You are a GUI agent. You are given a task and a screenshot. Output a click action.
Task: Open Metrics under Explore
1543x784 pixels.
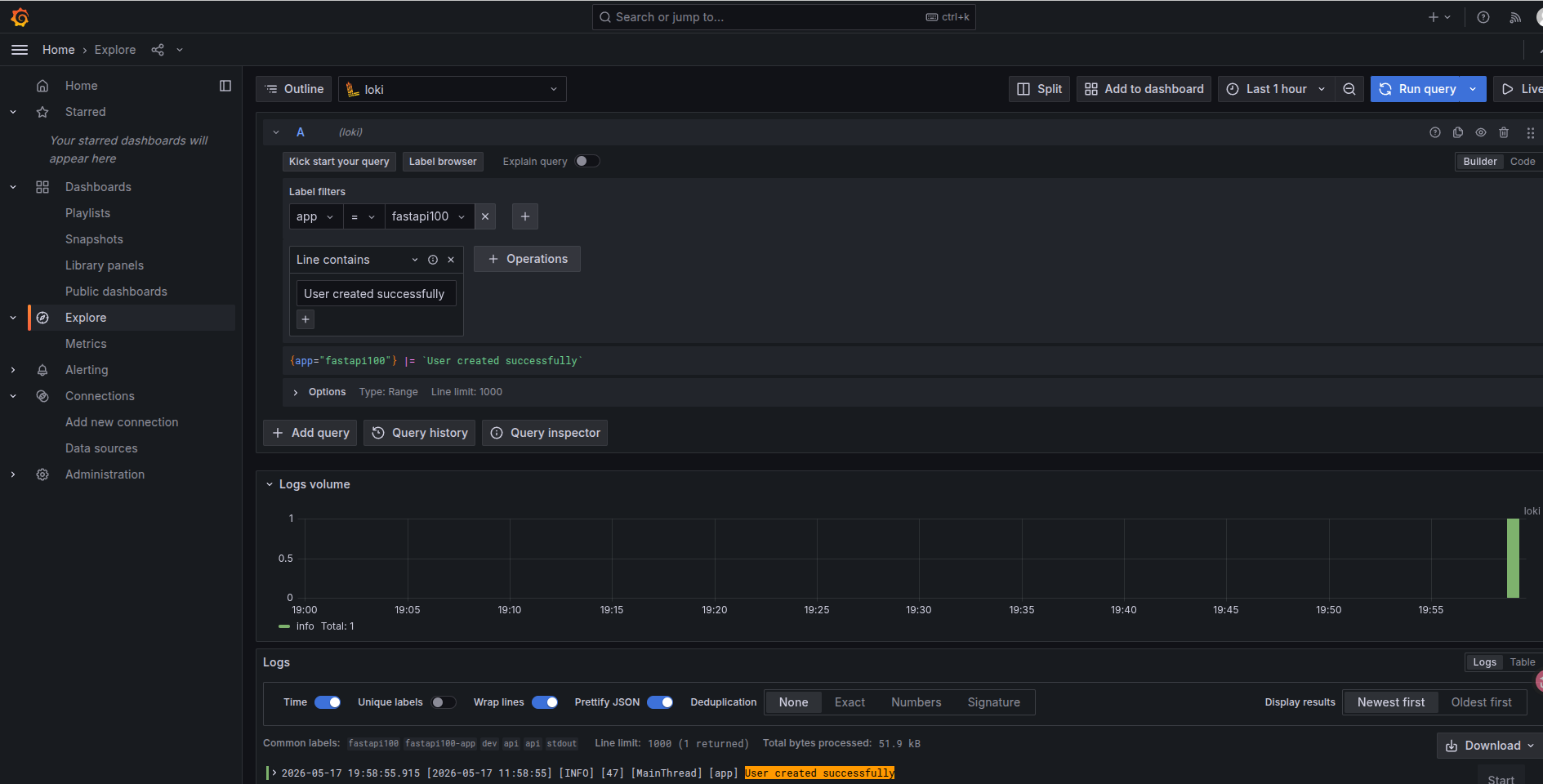point(86,344)
